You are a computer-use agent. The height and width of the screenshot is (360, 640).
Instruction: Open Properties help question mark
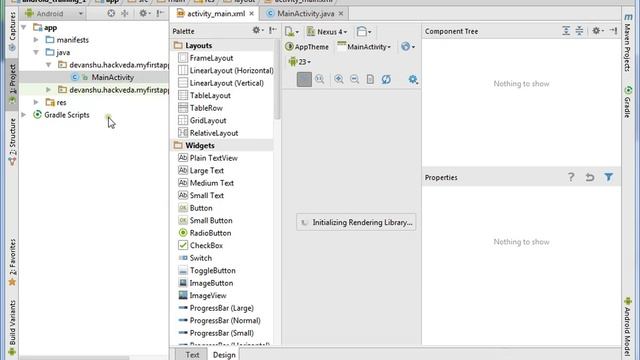point(571,177)
